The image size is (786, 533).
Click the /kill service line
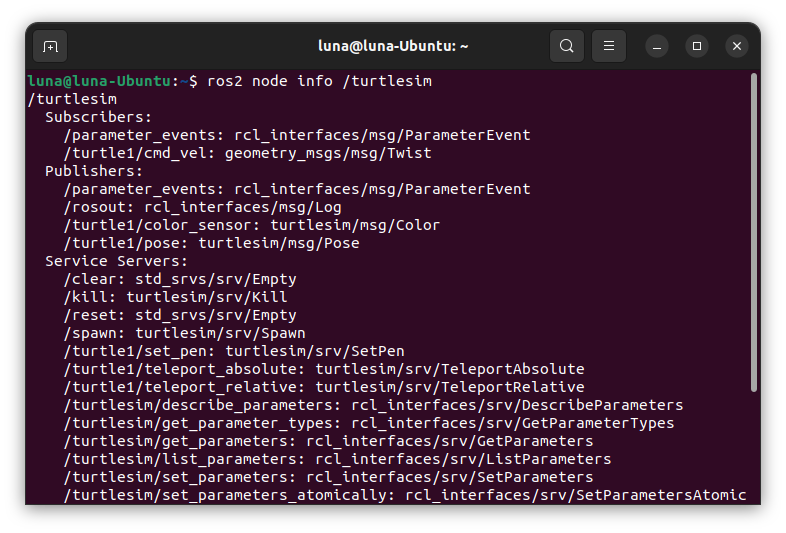pos(175,297)
